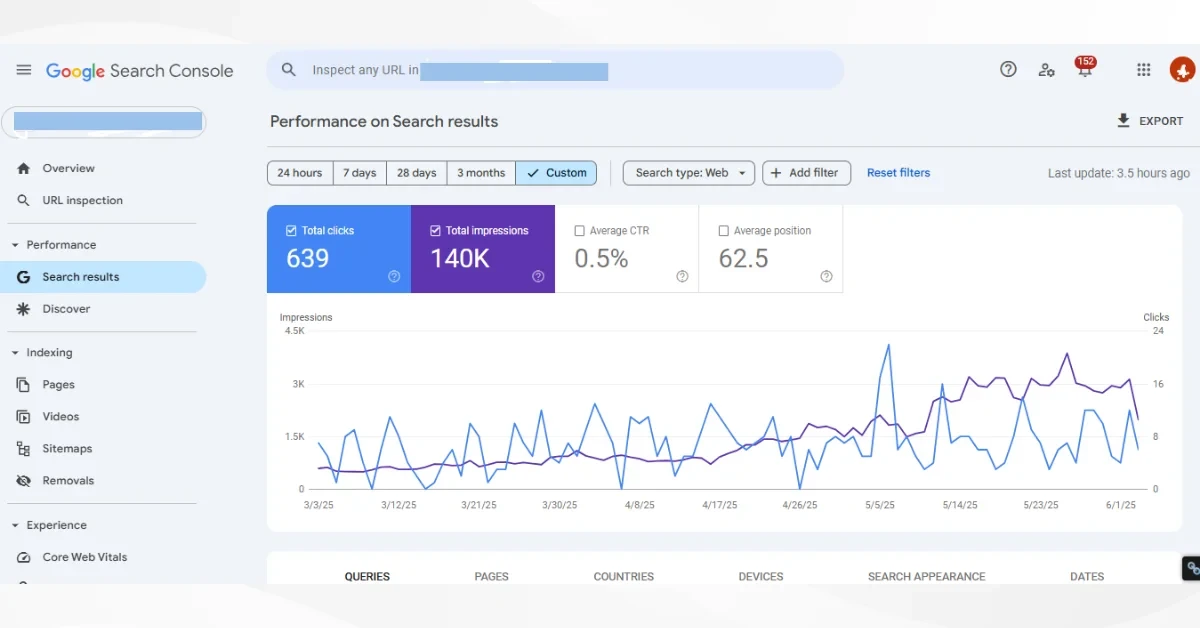Open the Search type: Web dropdown
Image resolution: width=1200 pixels, height=628 pixels.
coord(688,173)
